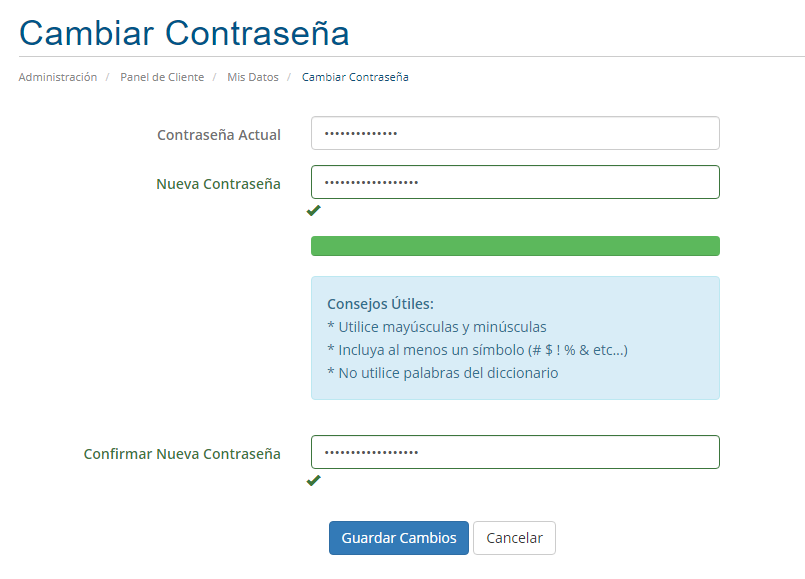Open the Panel de Cliente breadcrumb link
The width and height of the screenshot is (805, 579).
point(162,77)
